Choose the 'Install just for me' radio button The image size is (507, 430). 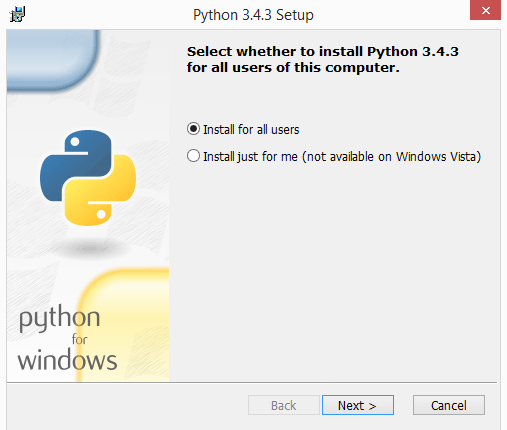[193, 156]
